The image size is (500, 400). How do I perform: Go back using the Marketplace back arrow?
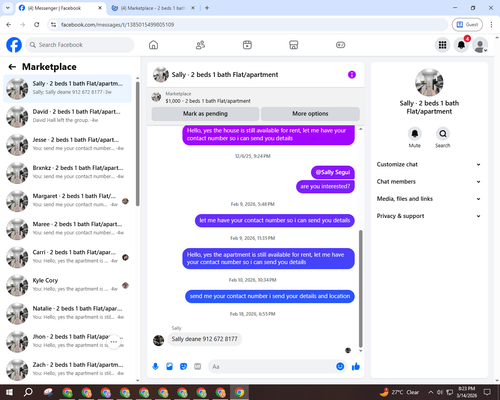pyautogui.click(x=12, y=67)
